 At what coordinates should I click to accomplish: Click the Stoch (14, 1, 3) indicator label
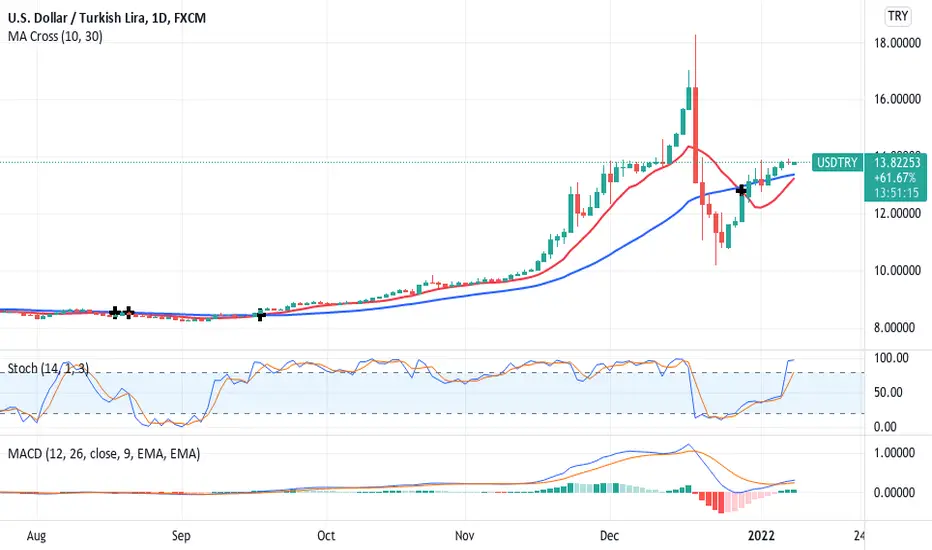tap(48, 369)
